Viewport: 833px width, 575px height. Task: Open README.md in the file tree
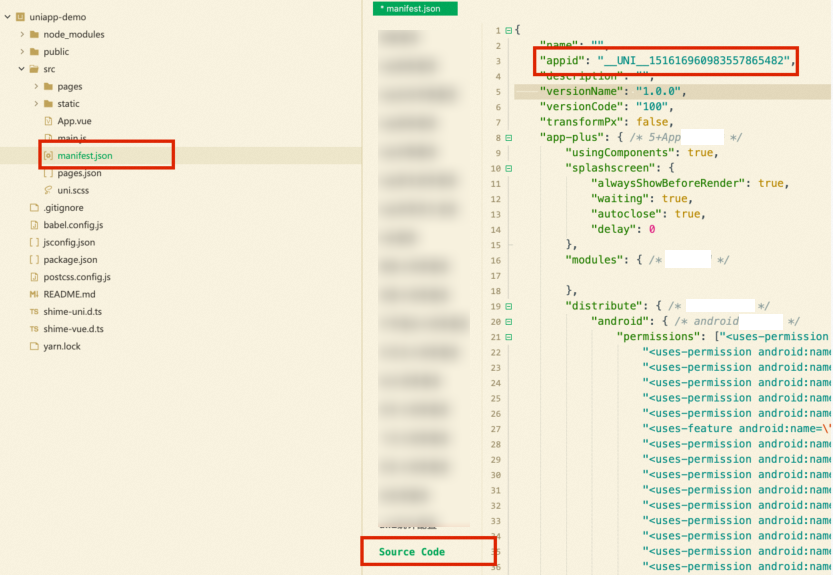click(70, 294)
